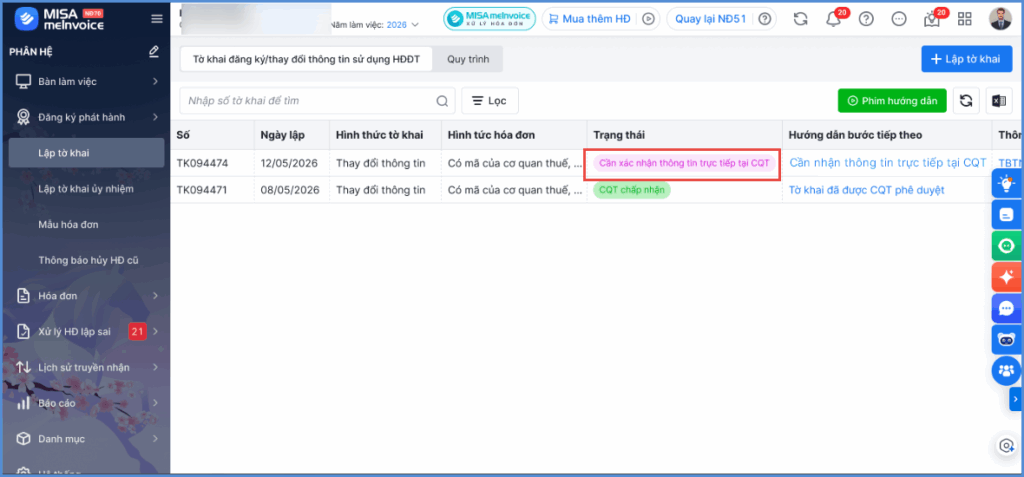This screenshot has height=477, width=1024.
Task: Open the notifications bell icon
Action: pyautogui.click(x=834, y=19)
